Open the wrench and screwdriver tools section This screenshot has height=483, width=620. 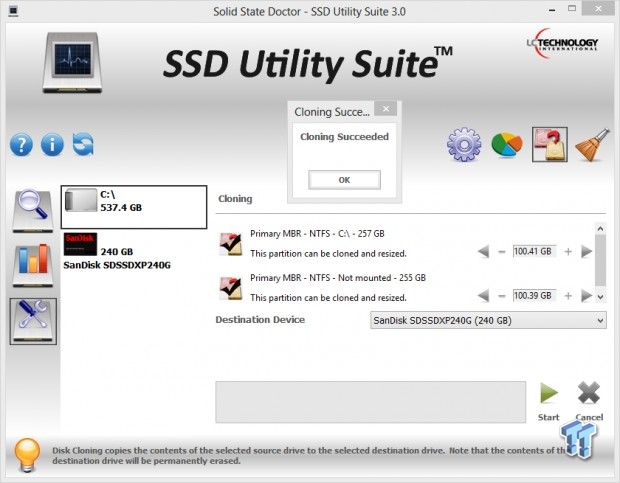33,321
